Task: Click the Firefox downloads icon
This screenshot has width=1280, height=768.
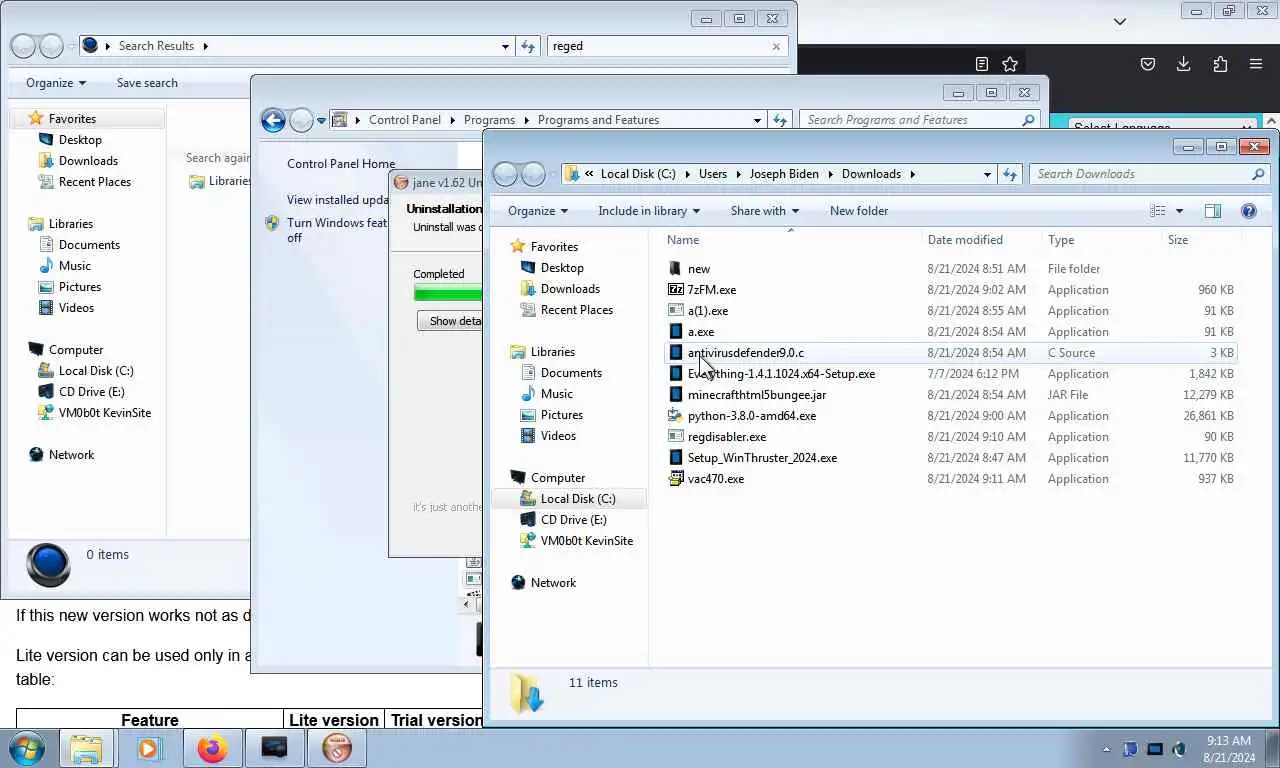Action: tap(1184, 64)
